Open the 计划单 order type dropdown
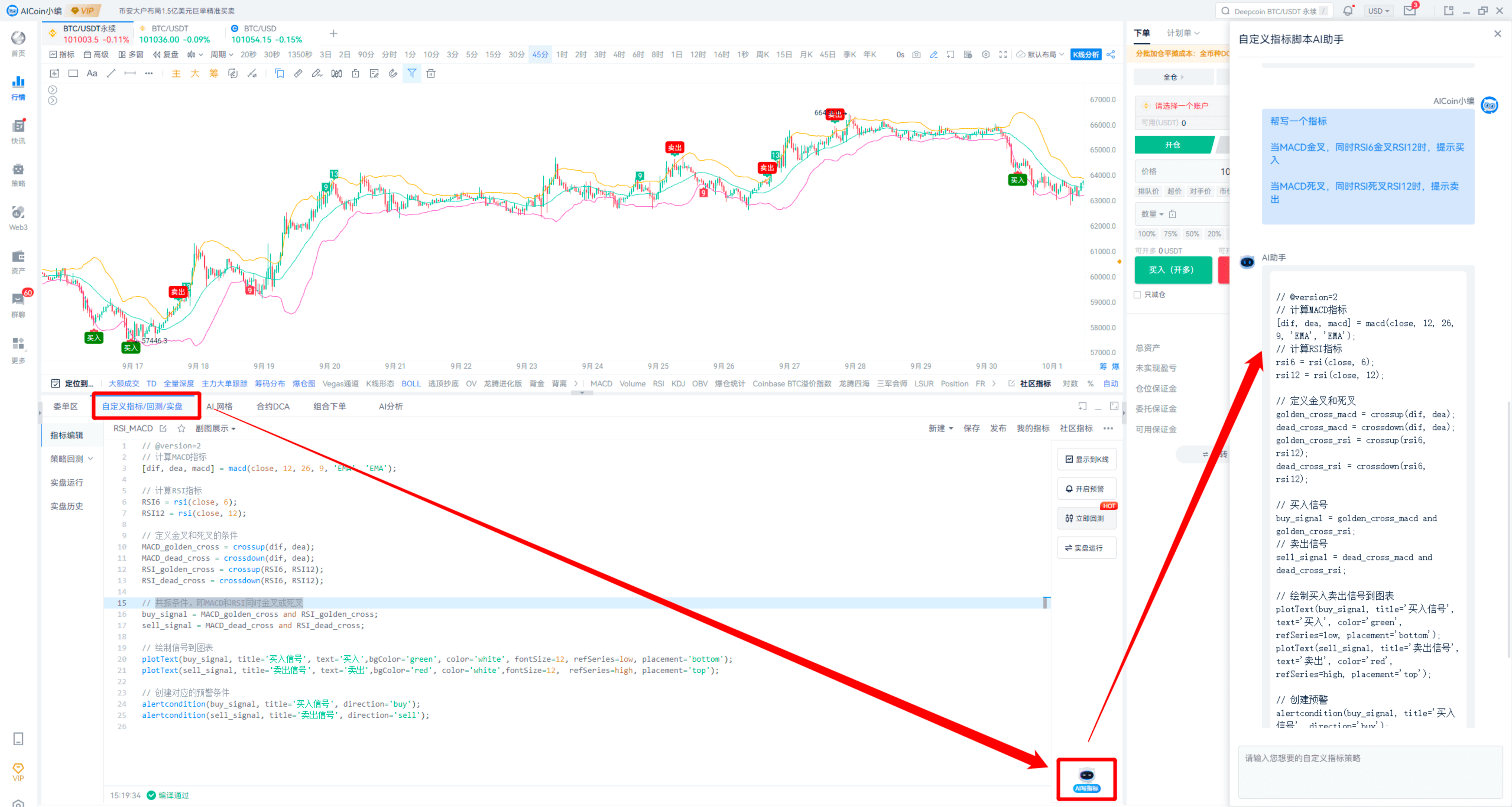 (x=1183, y=33)
